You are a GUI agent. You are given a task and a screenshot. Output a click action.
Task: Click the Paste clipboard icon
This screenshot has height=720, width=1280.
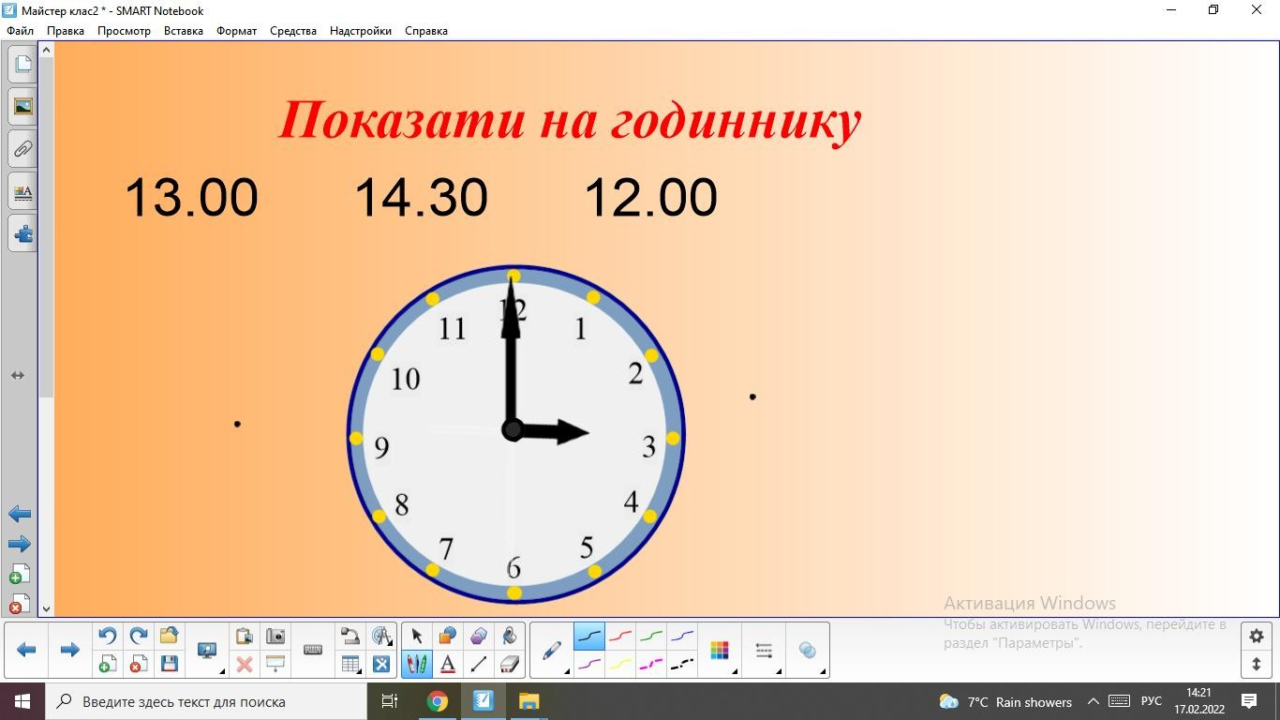point(244,636)
